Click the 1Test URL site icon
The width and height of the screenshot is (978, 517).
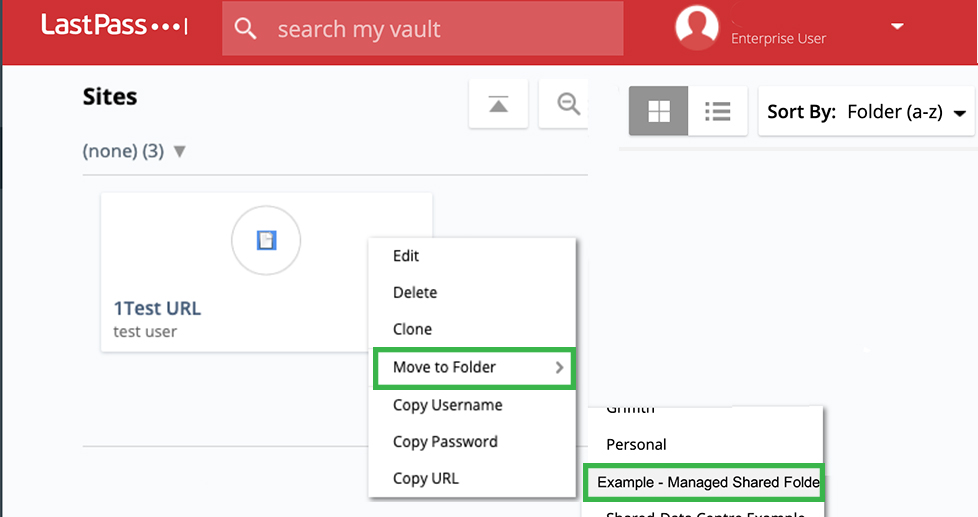point(266,240)
